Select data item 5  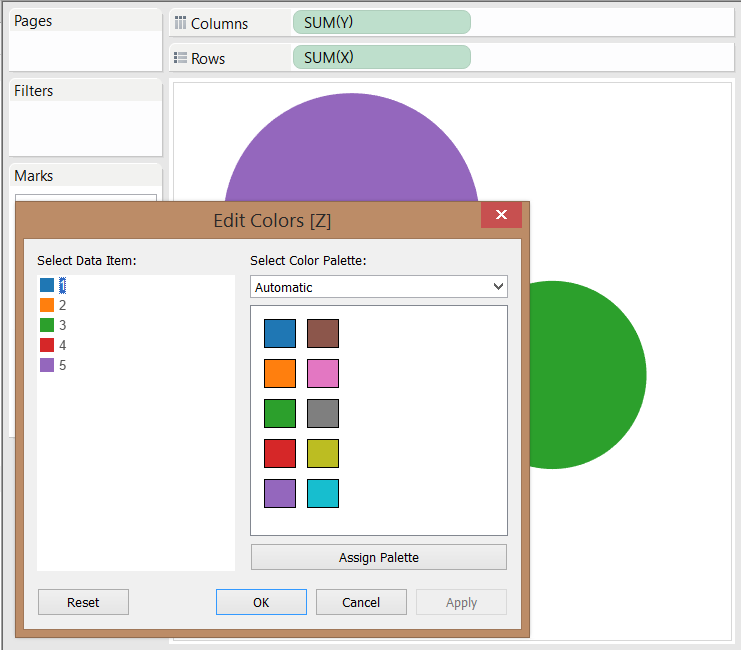pyautogui.click(x=53, y=365)
